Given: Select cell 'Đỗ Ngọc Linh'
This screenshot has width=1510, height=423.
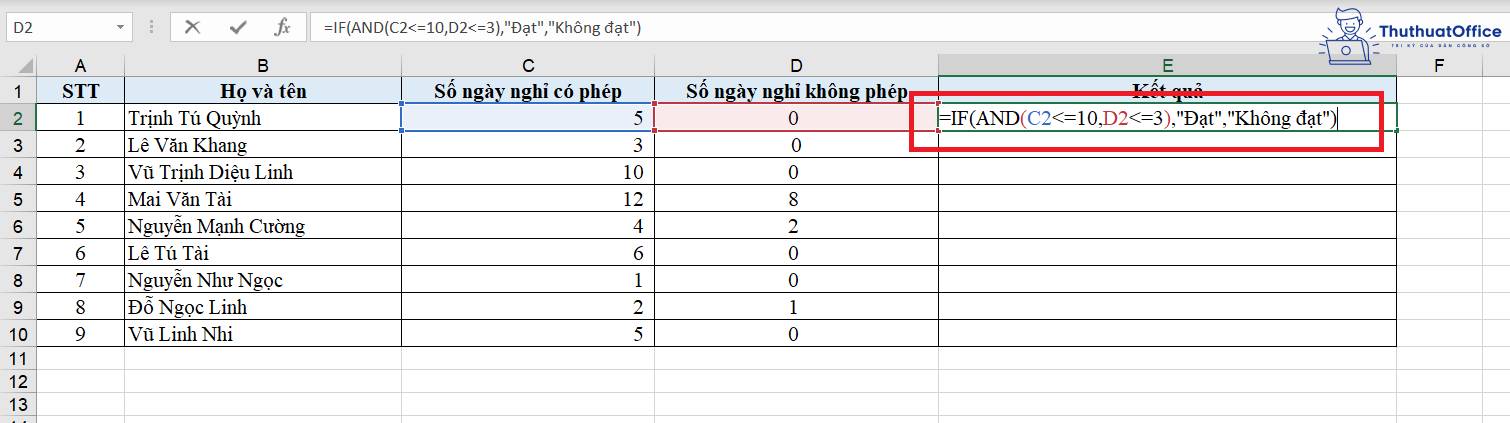Looking at the screenshot, I should point(263,307).
